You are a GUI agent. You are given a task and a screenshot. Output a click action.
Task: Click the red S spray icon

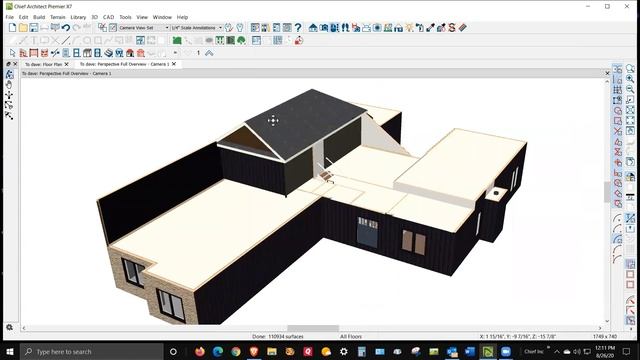(x=451, y=28)
